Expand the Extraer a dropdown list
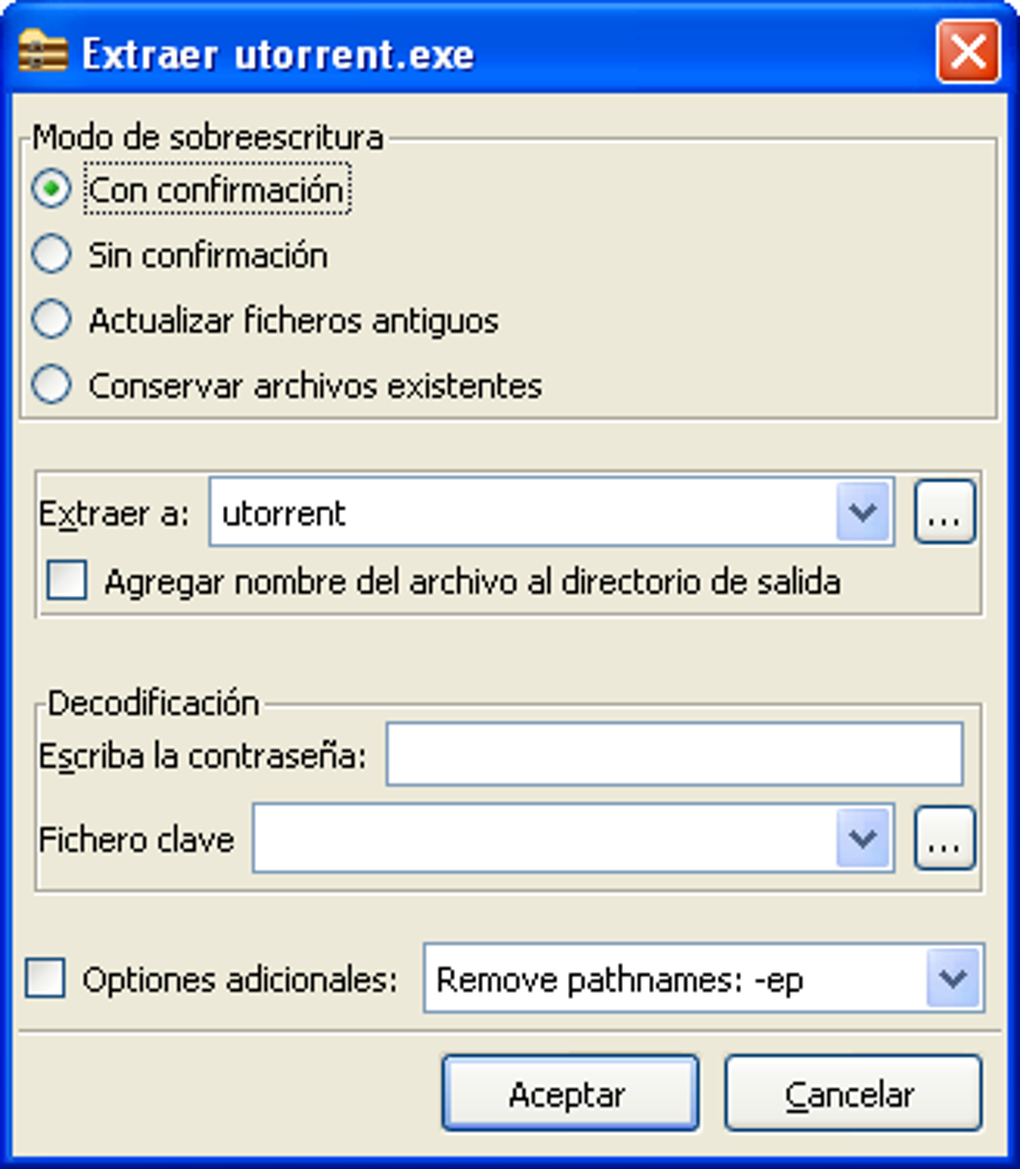Screen dimensions: 1020x1169 tap(863, 511)
